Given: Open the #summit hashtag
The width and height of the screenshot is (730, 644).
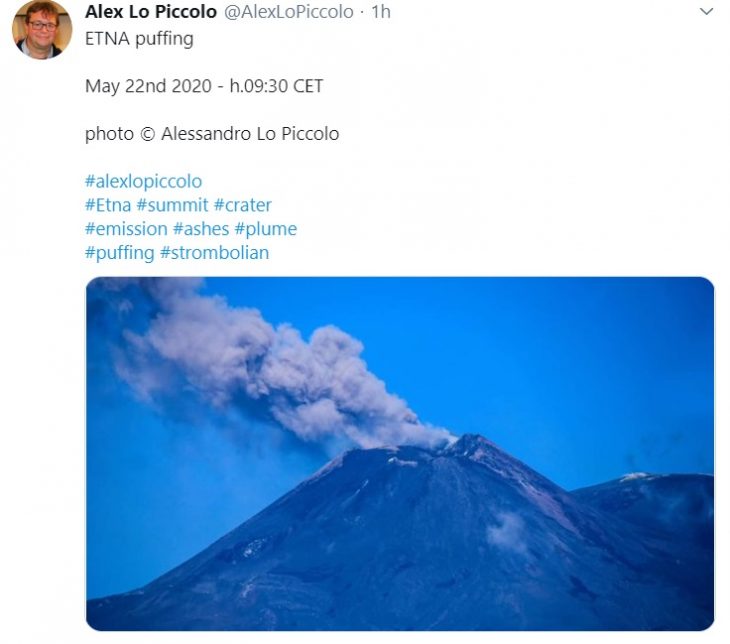Looking at the screenshot, I should [172, 205].
